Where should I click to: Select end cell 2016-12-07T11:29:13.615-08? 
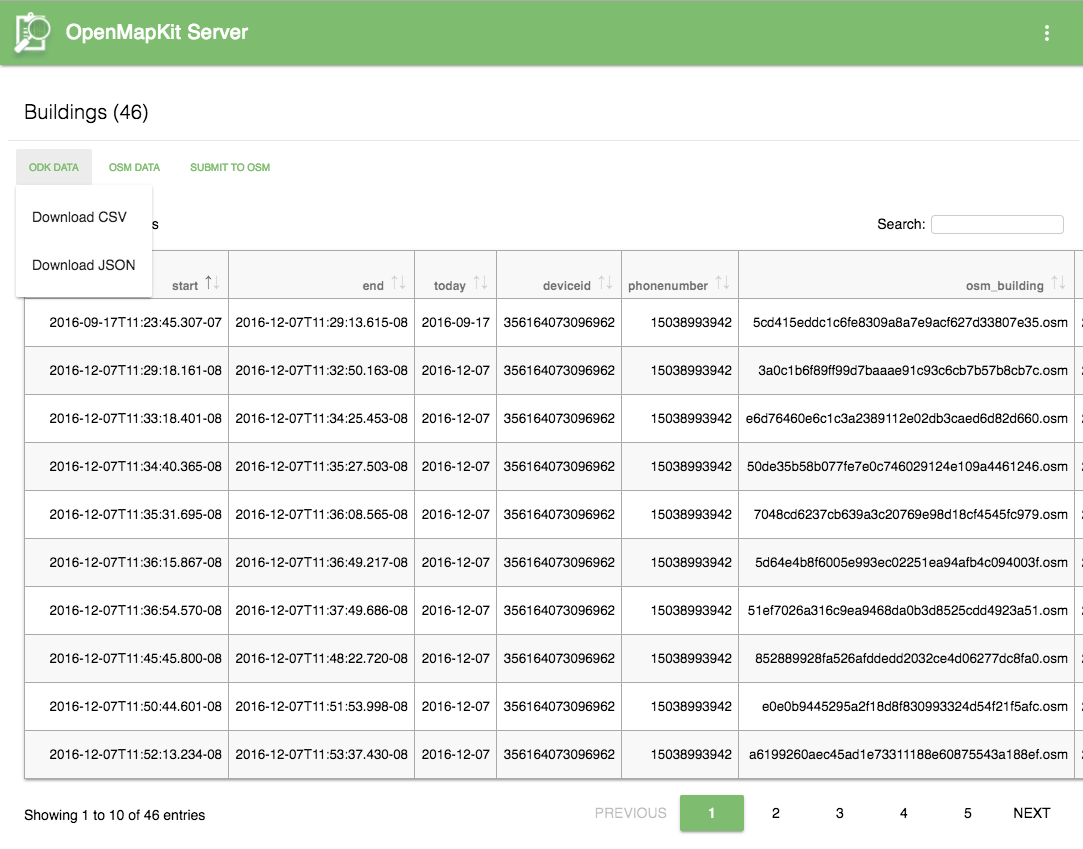[321, 323]
